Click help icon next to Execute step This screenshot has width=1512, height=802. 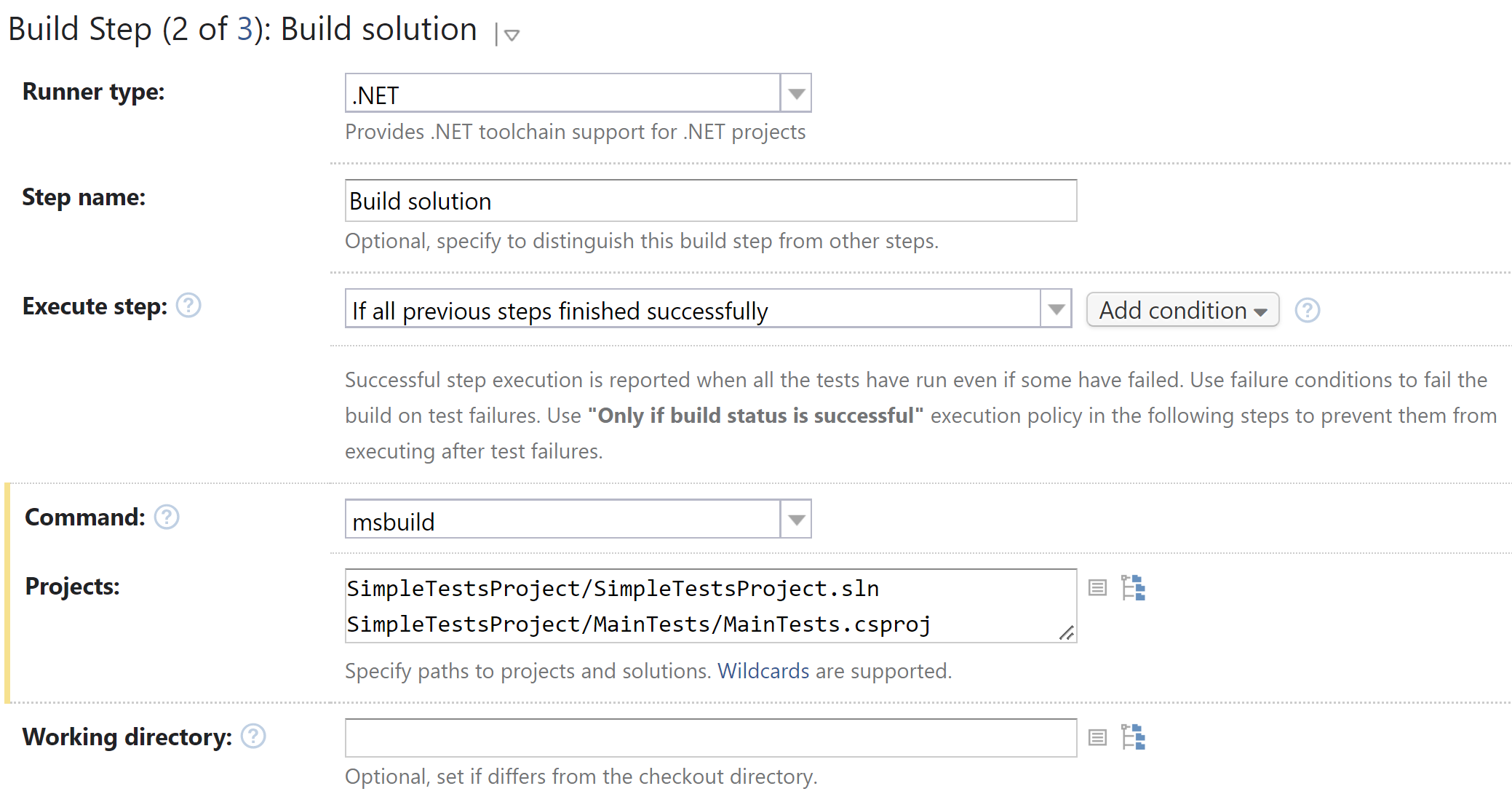point(188,306)
